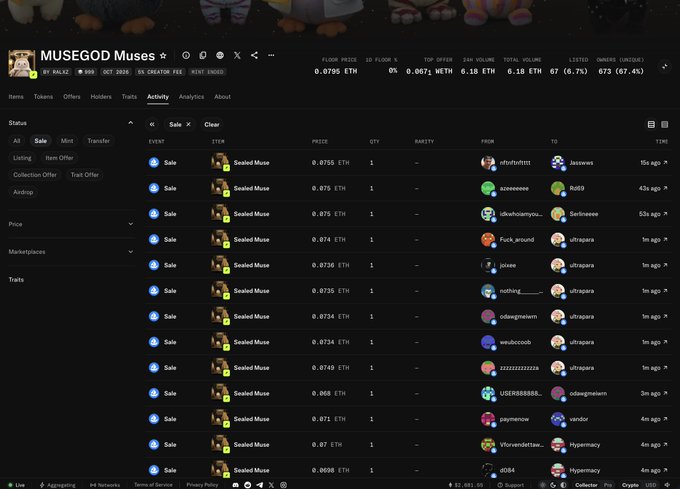Toggle the Listing status filter
The image size is (680, 489).
click(x=22, y=158)
